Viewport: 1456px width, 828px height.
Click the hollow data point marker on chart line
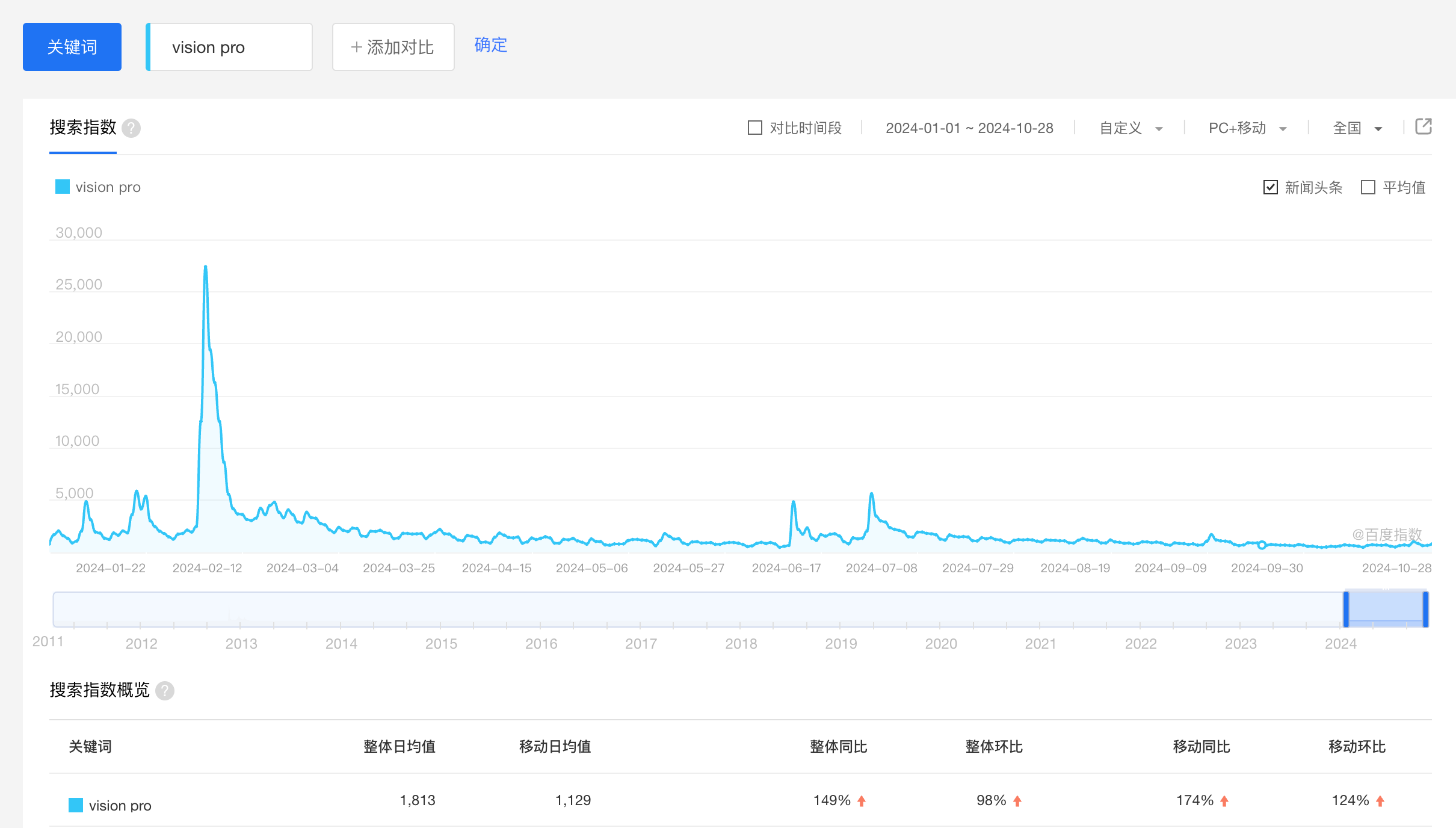coord(1262,545)
